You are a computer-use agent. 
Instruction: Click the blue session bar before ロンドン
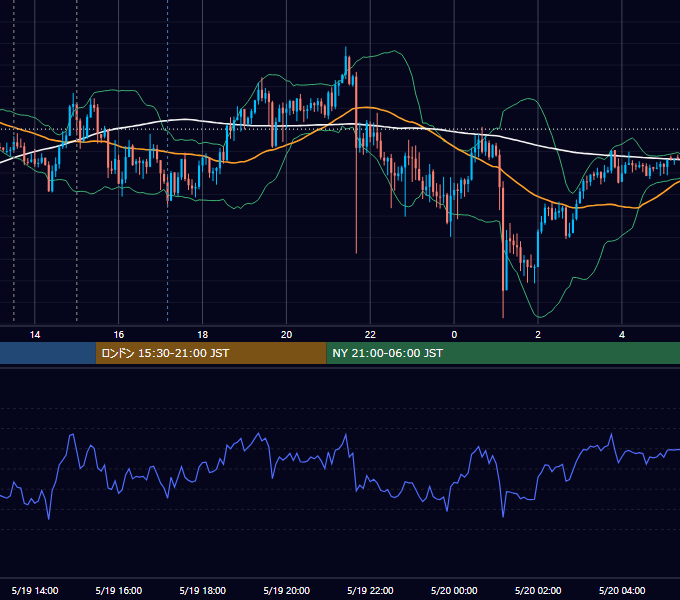48,353
